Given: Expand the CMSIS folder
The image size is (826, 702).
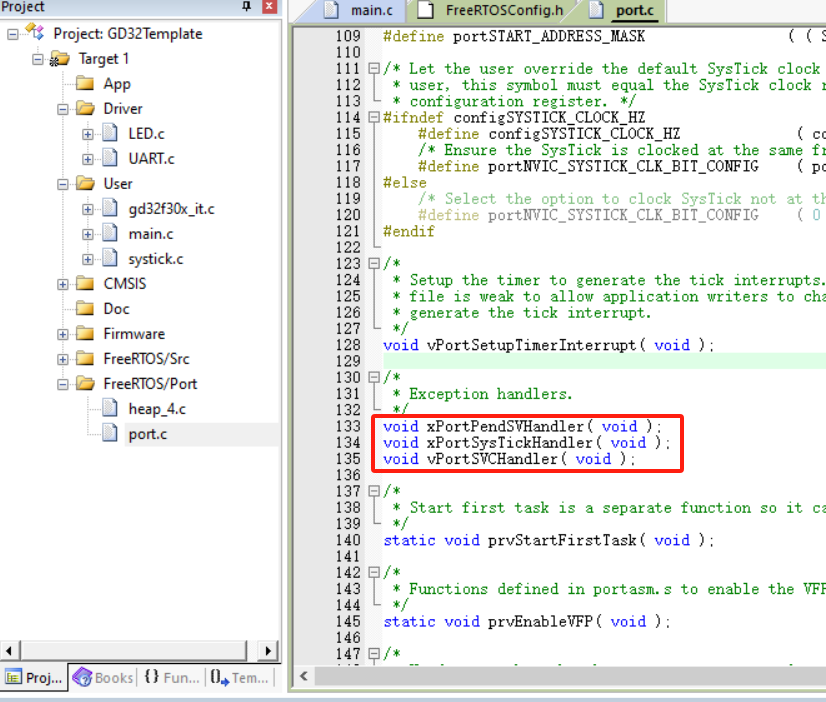Looking at the screenshot, I should pyautogui.click(x=63, y=284).
